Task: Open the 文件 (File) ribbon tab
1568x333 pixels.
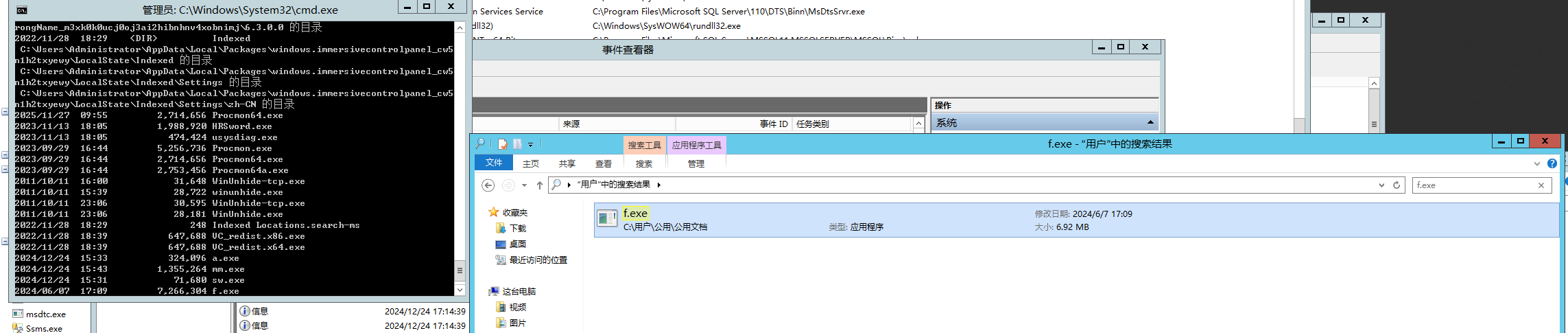Action: pos(494,163)
